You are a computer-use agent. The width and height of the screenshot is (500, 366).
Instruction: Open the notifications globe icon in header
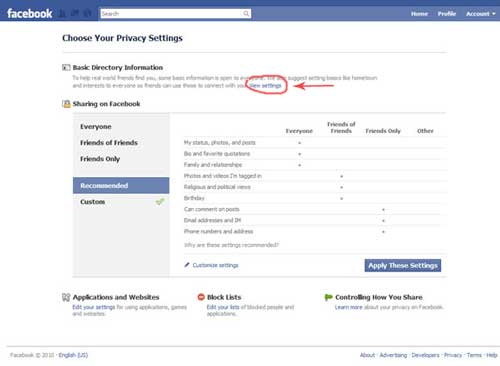pos(87,13)
